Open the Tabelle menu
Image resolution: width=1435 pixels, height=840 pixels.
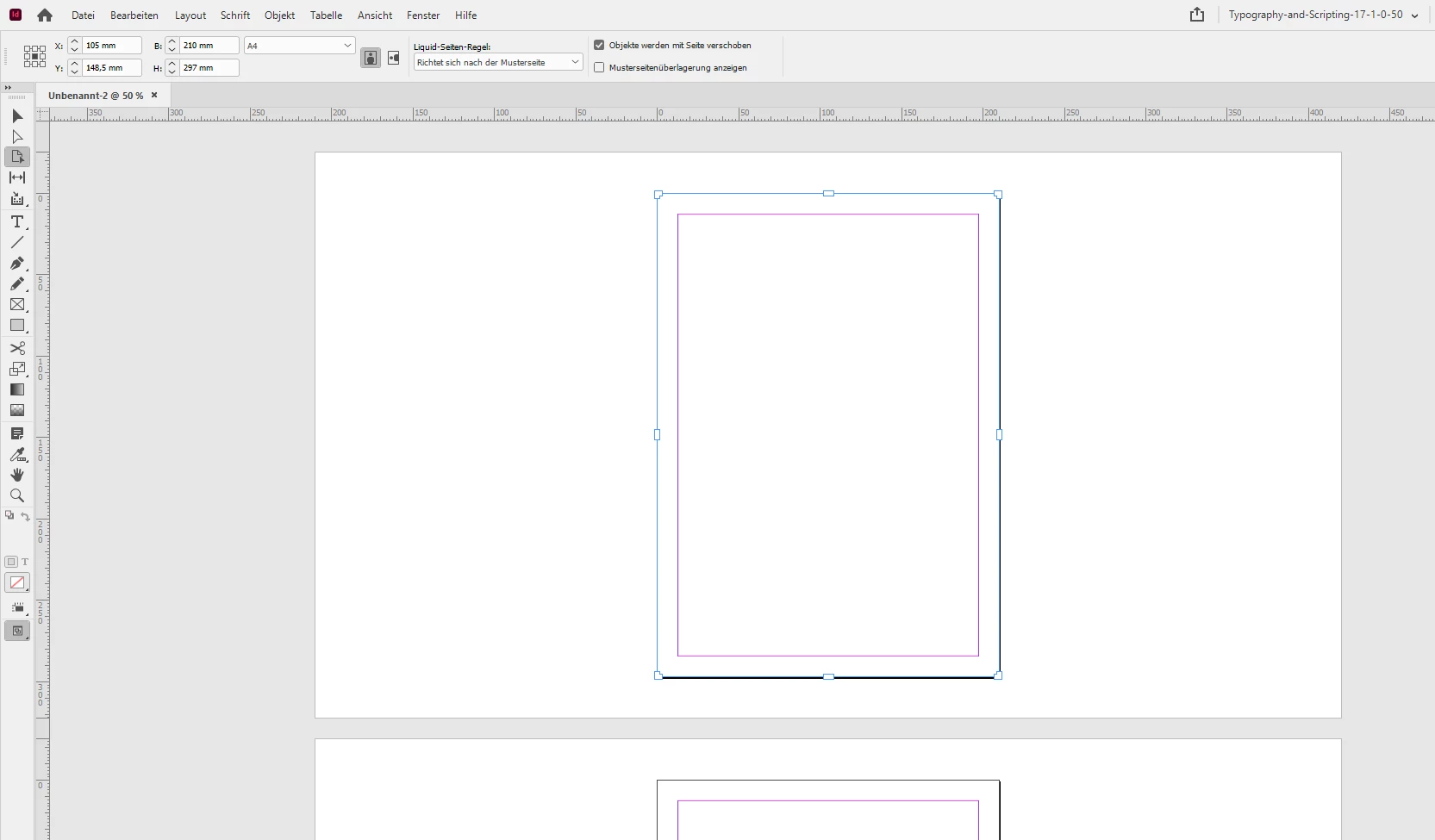[x=327, y=16]
